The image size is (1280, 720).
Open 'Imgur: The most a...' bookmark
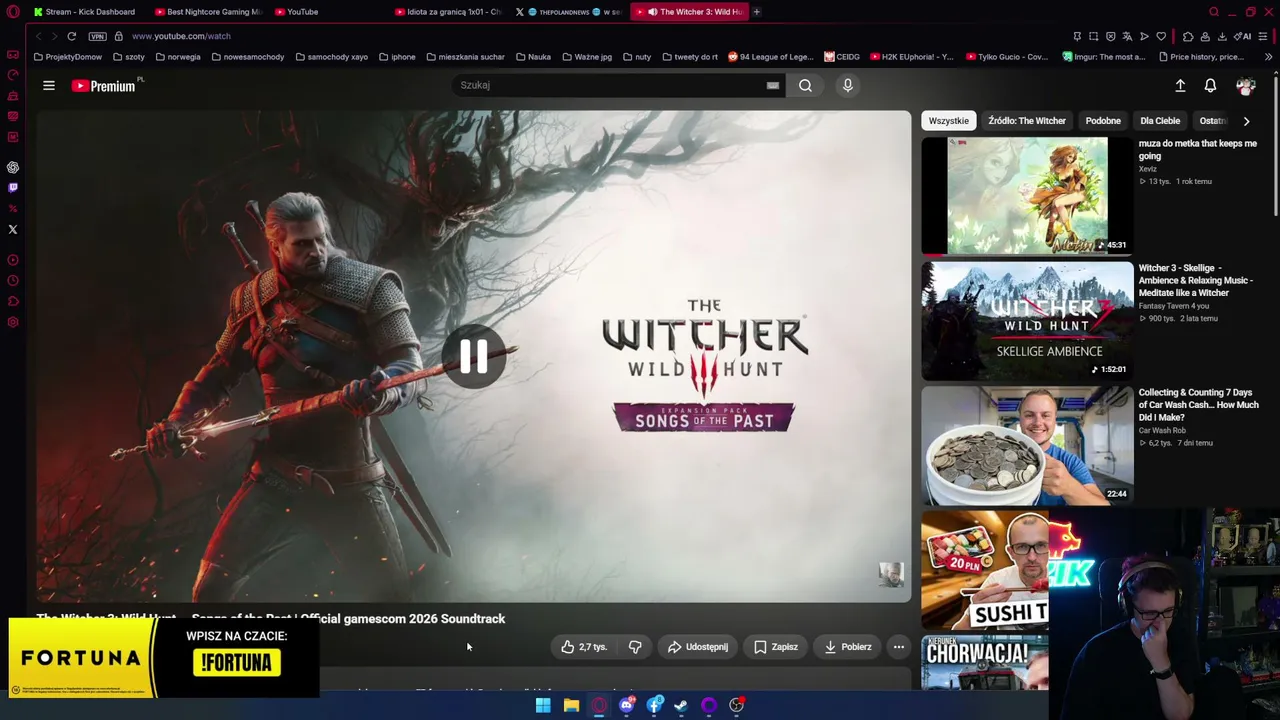pos(1104,57)
